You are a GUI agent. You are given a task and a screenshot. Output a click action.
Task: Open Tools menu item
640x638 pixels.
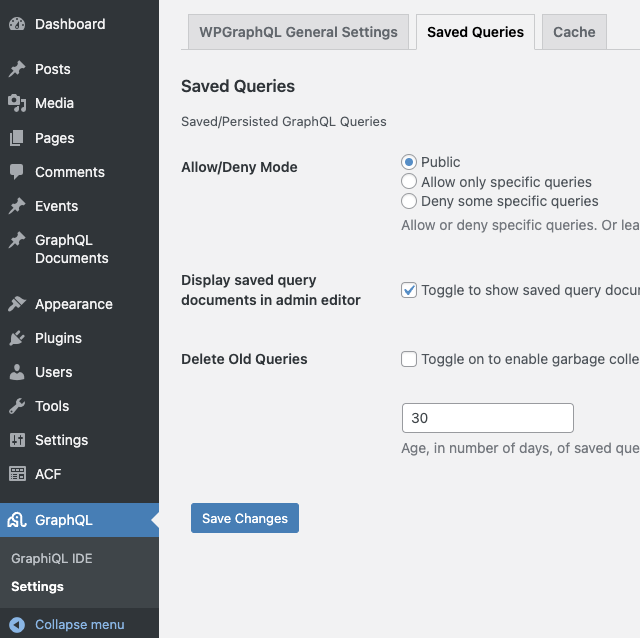point(80,406)
